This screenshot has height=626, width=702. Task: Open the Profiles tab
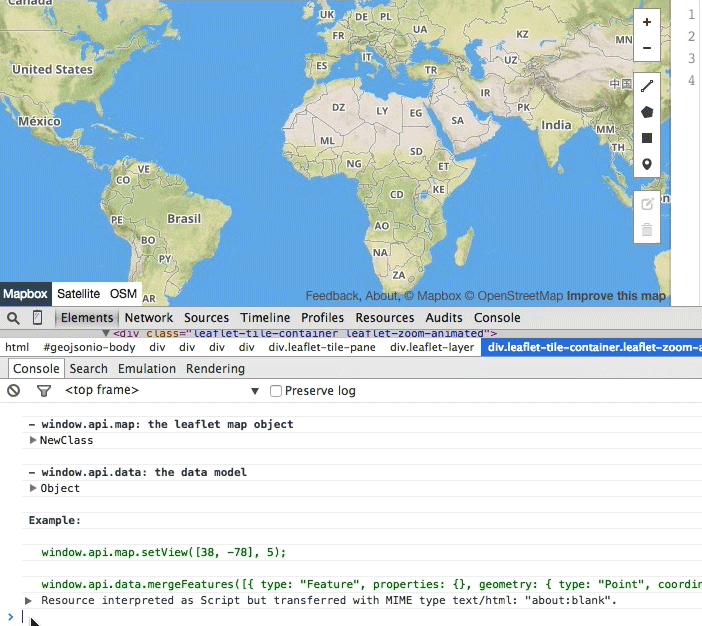[x=322, y=318]
